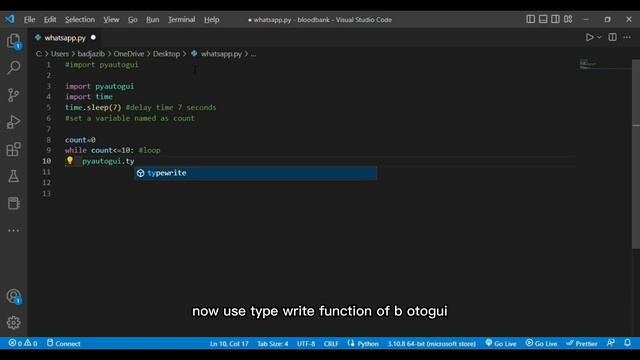Image resolution: width=640 pixels, height=360 pixels.
Task: Open the Run and Debug view
Action: click(13, 122)
